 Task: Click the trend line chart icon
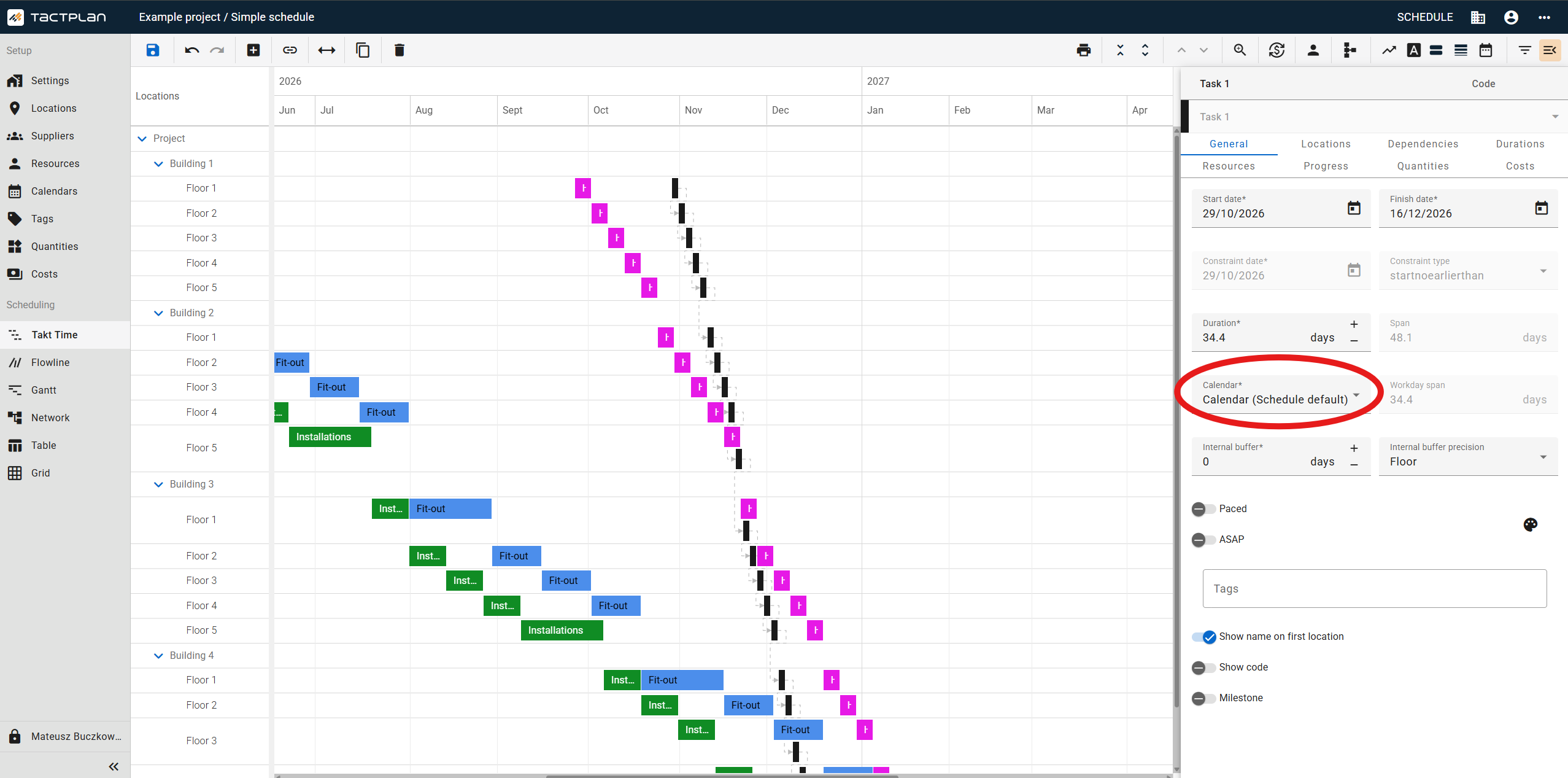(1389, 50)
